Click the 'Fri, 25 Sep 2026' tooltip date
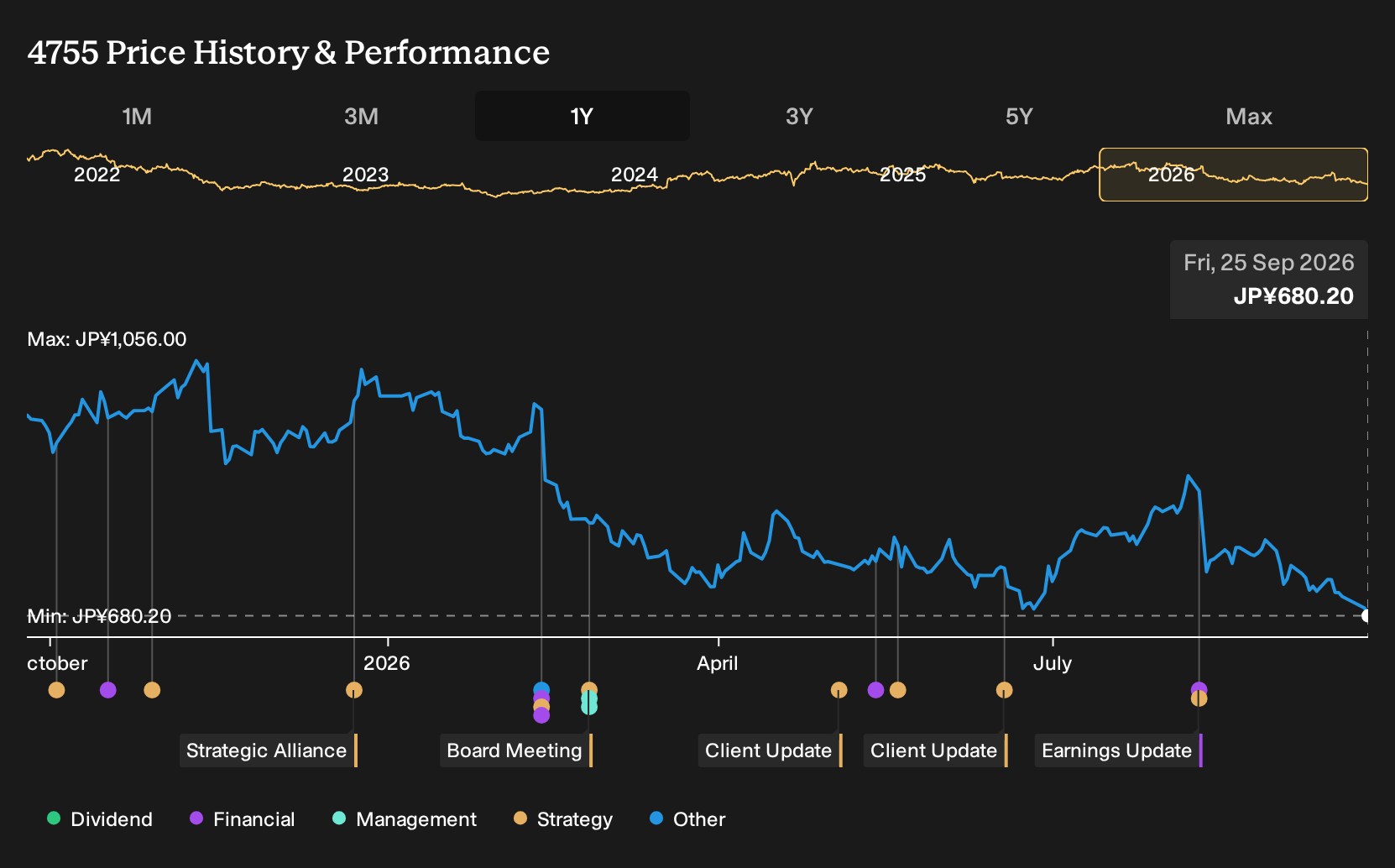1395x868 pixels. 1269,263
